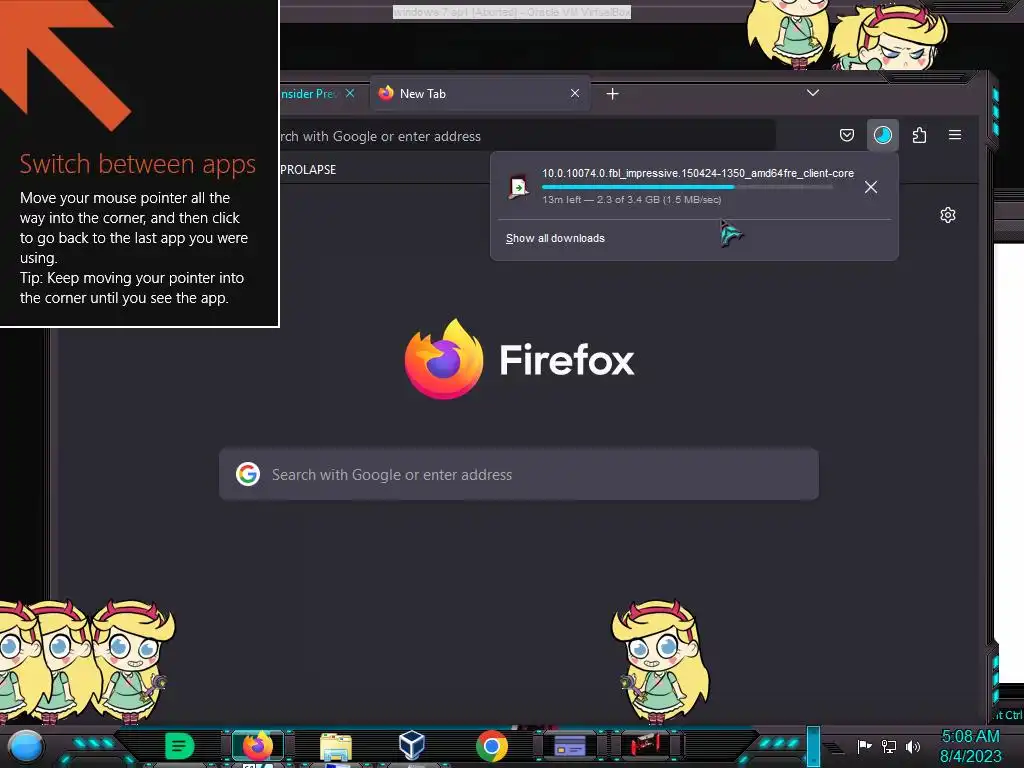Screen dimensions: 1024x768
Task: Click the taskbar clock 5:08 AM
Action: [x=970, y=736]
